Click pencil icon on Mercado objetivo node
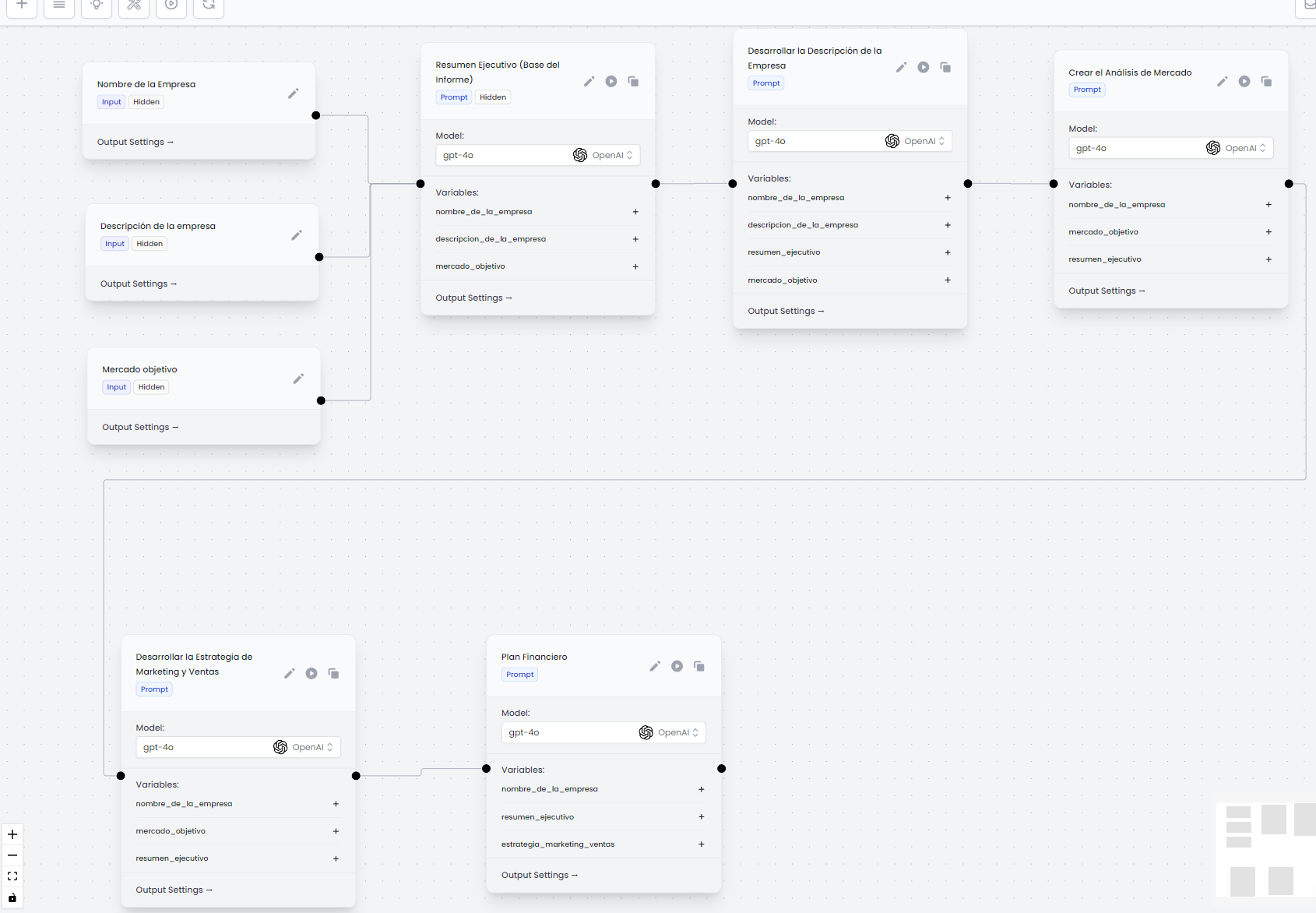 (x=298, y=379)
